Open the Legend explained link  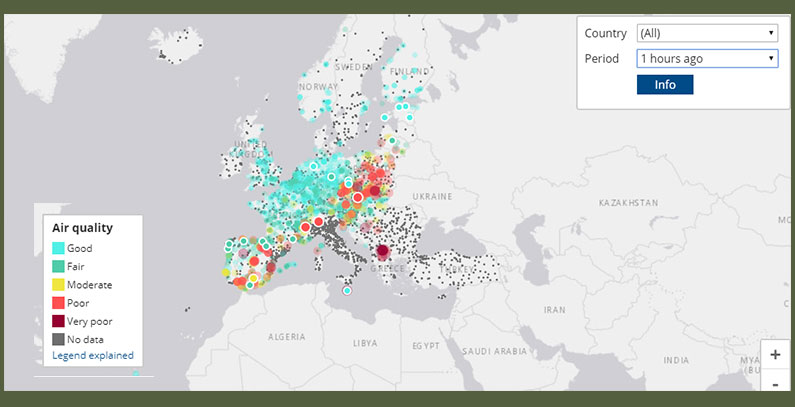93,355
